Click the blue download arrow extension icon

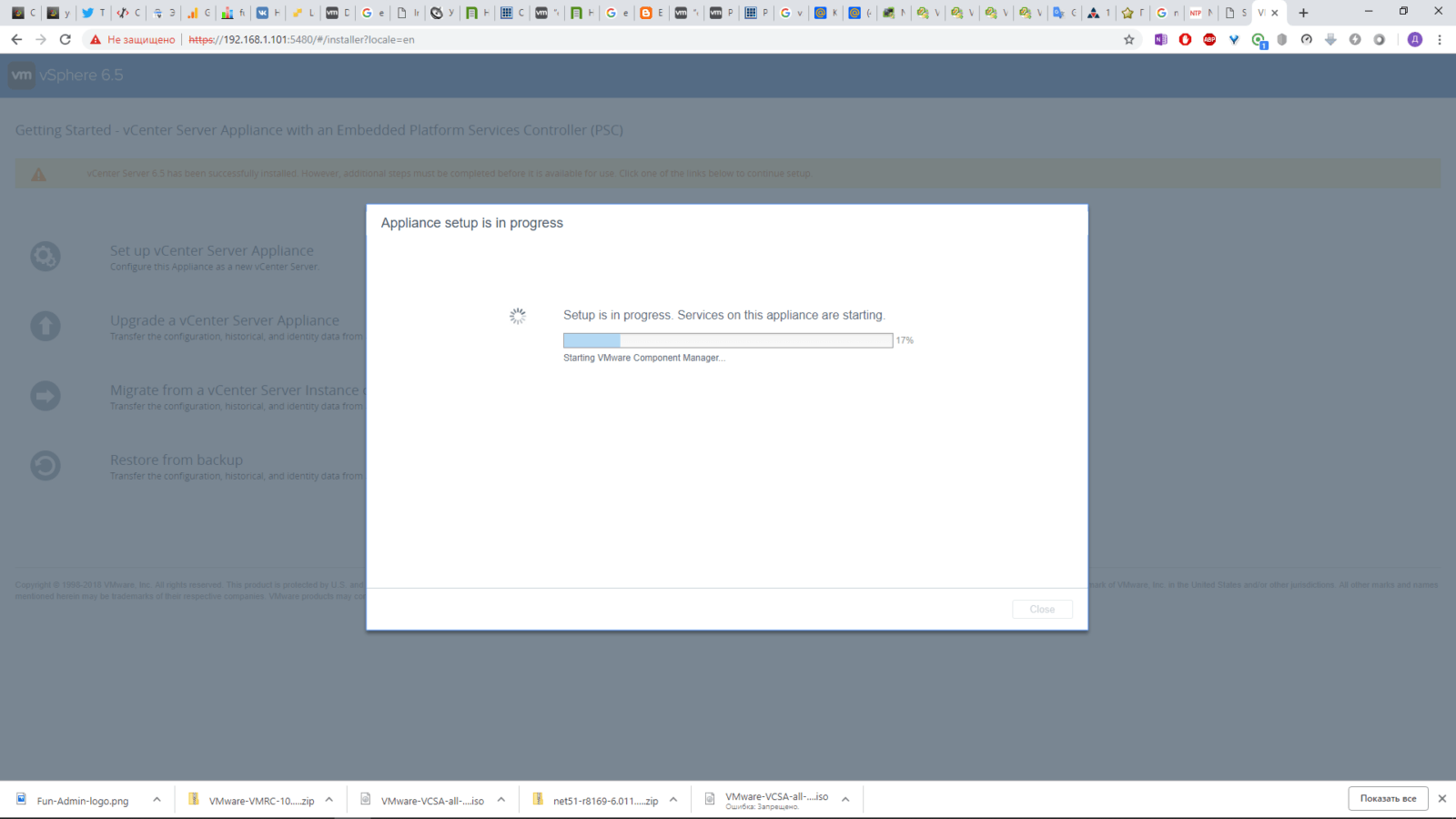tap(1330, 39)
